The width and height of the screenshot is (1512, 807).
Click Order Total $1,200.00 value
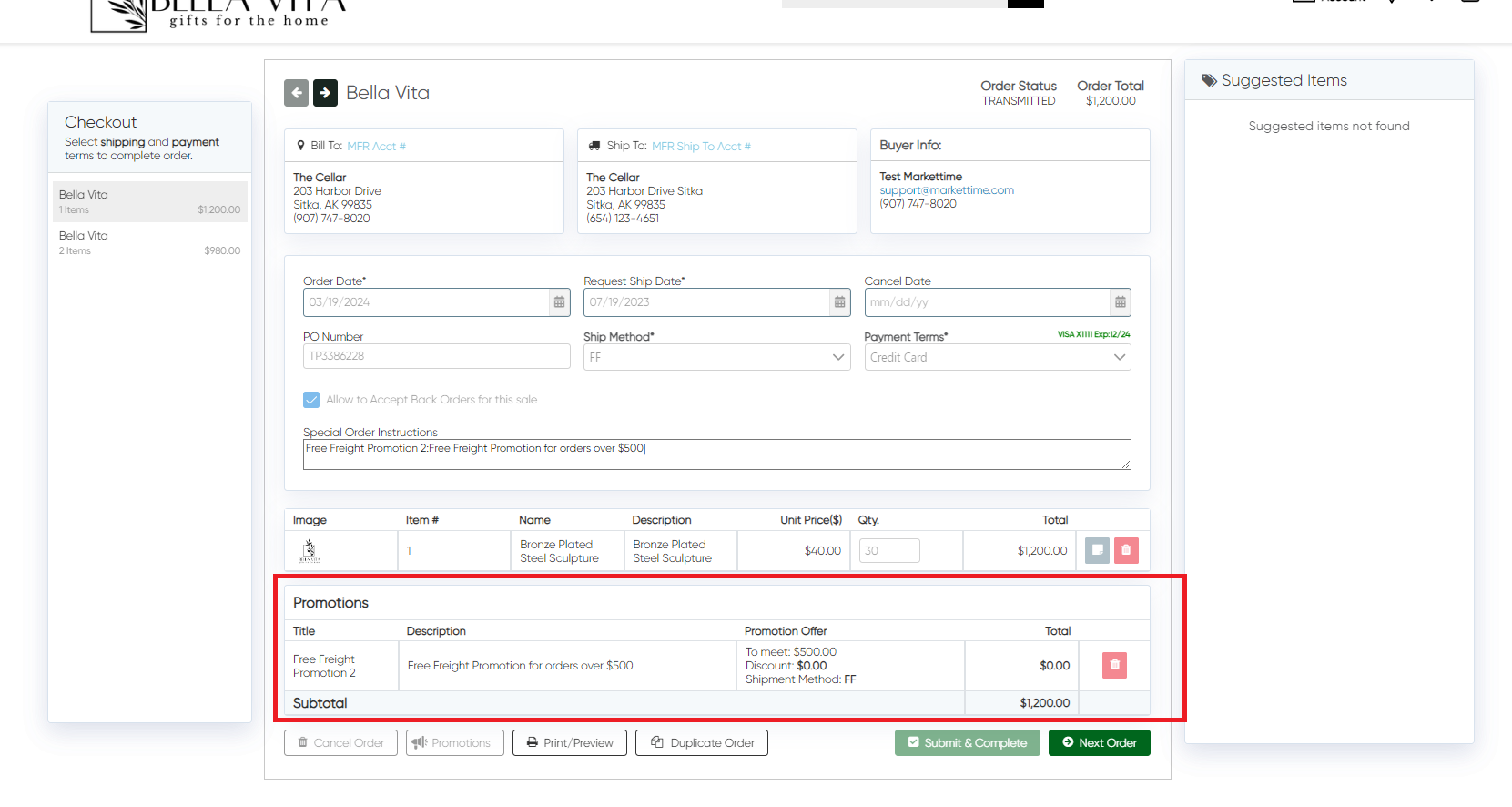pos(1111,101)
